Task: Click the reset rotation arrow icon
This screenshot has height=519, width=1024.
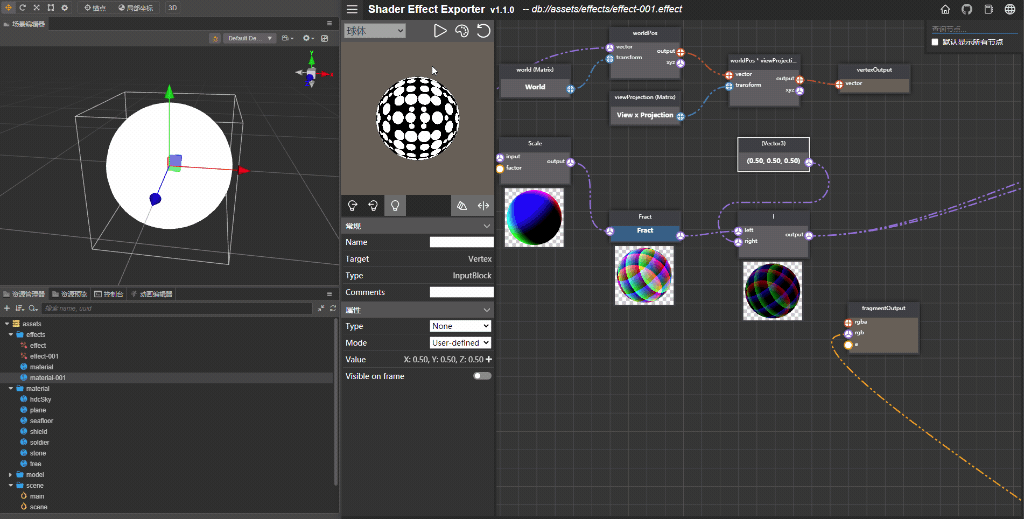Action: 483,31
